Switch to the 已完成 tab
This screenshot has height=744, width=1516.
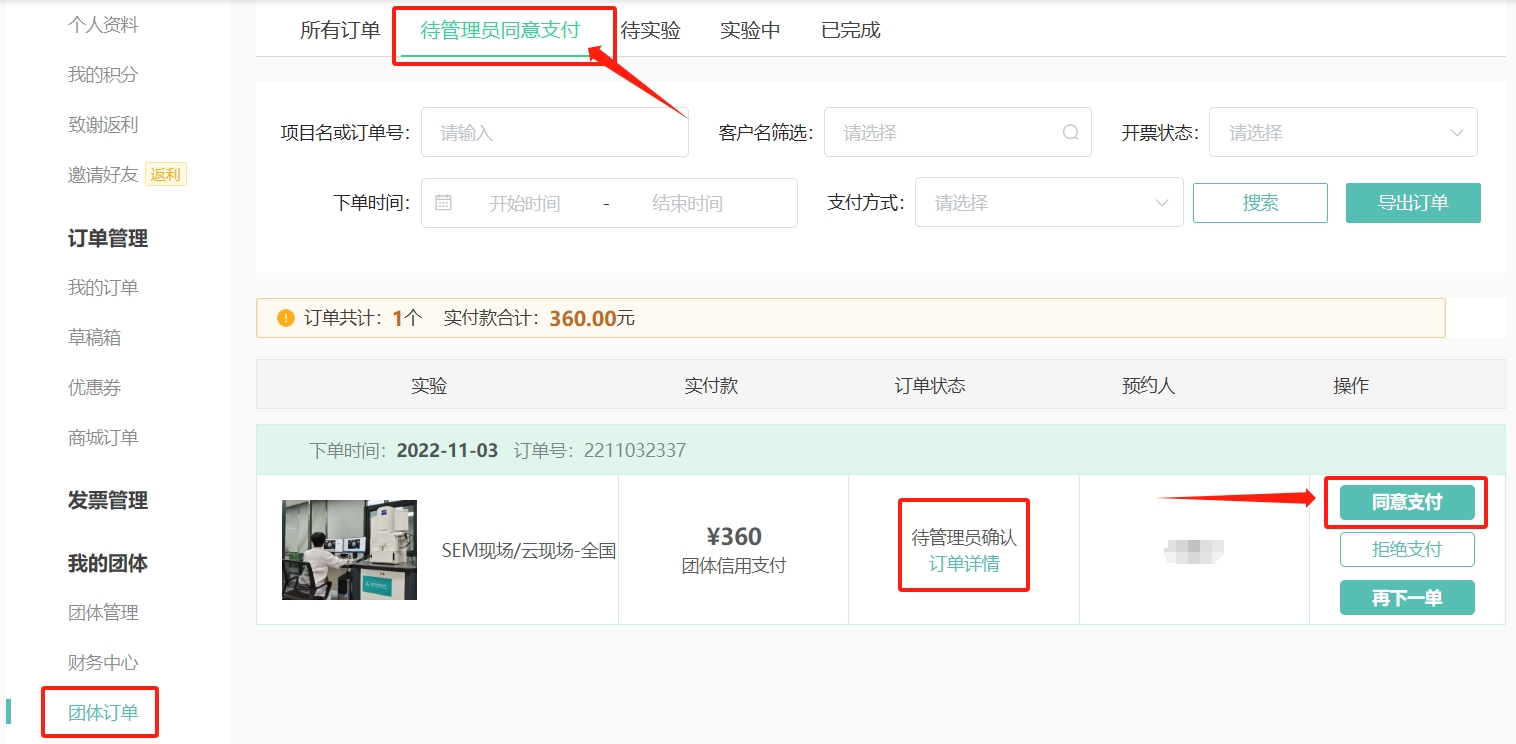(x=849, y=30)
